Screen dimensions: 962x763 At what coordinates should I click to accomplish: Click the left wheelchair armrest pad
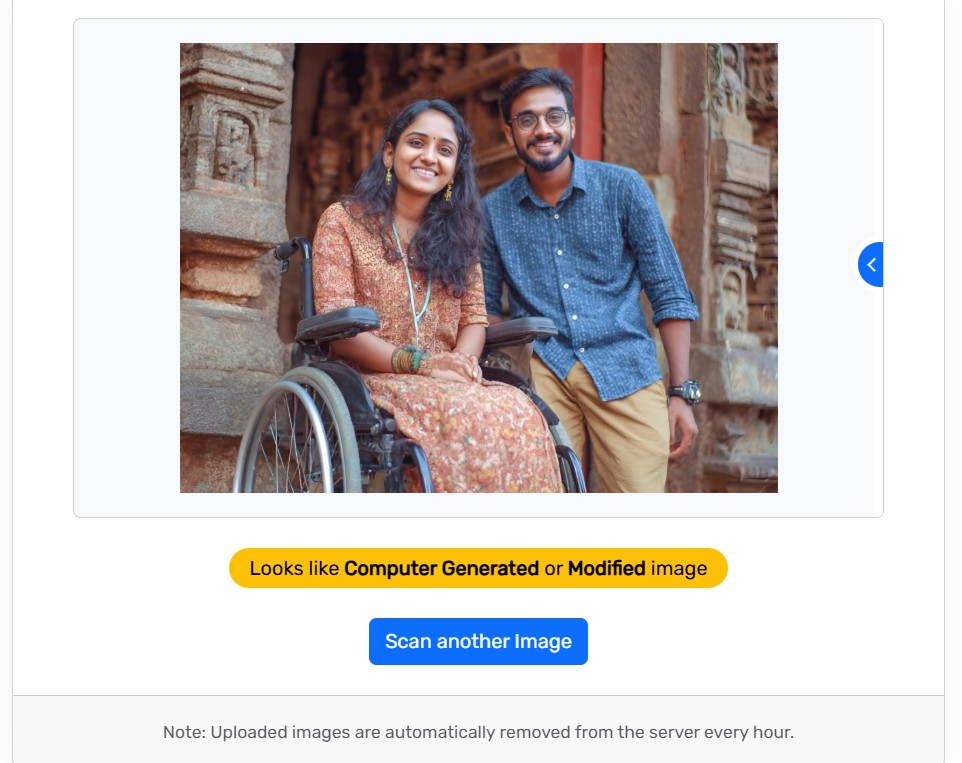coord(336,323)
